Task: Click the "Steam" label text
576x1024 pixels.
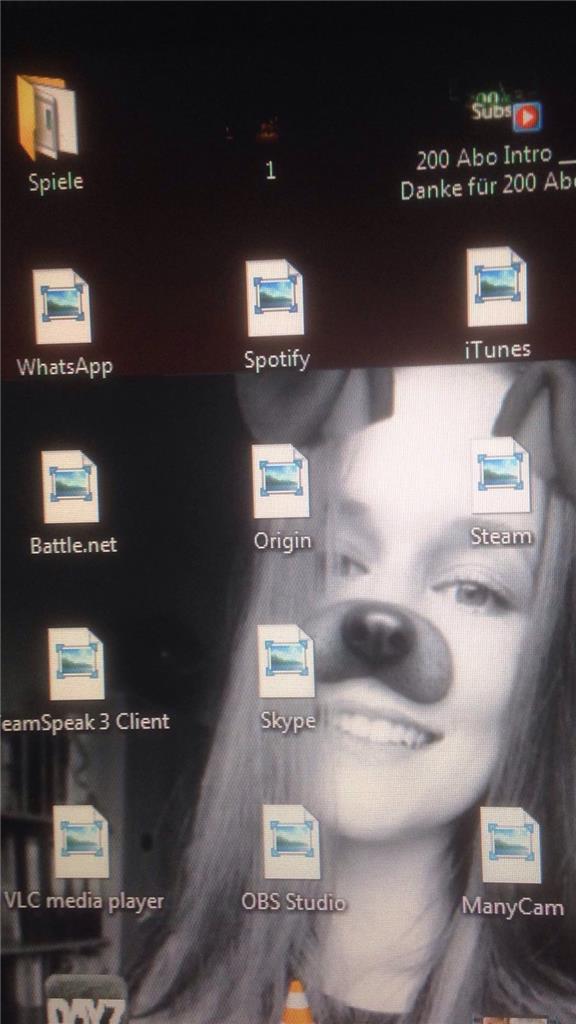Action: click(502, 536)
